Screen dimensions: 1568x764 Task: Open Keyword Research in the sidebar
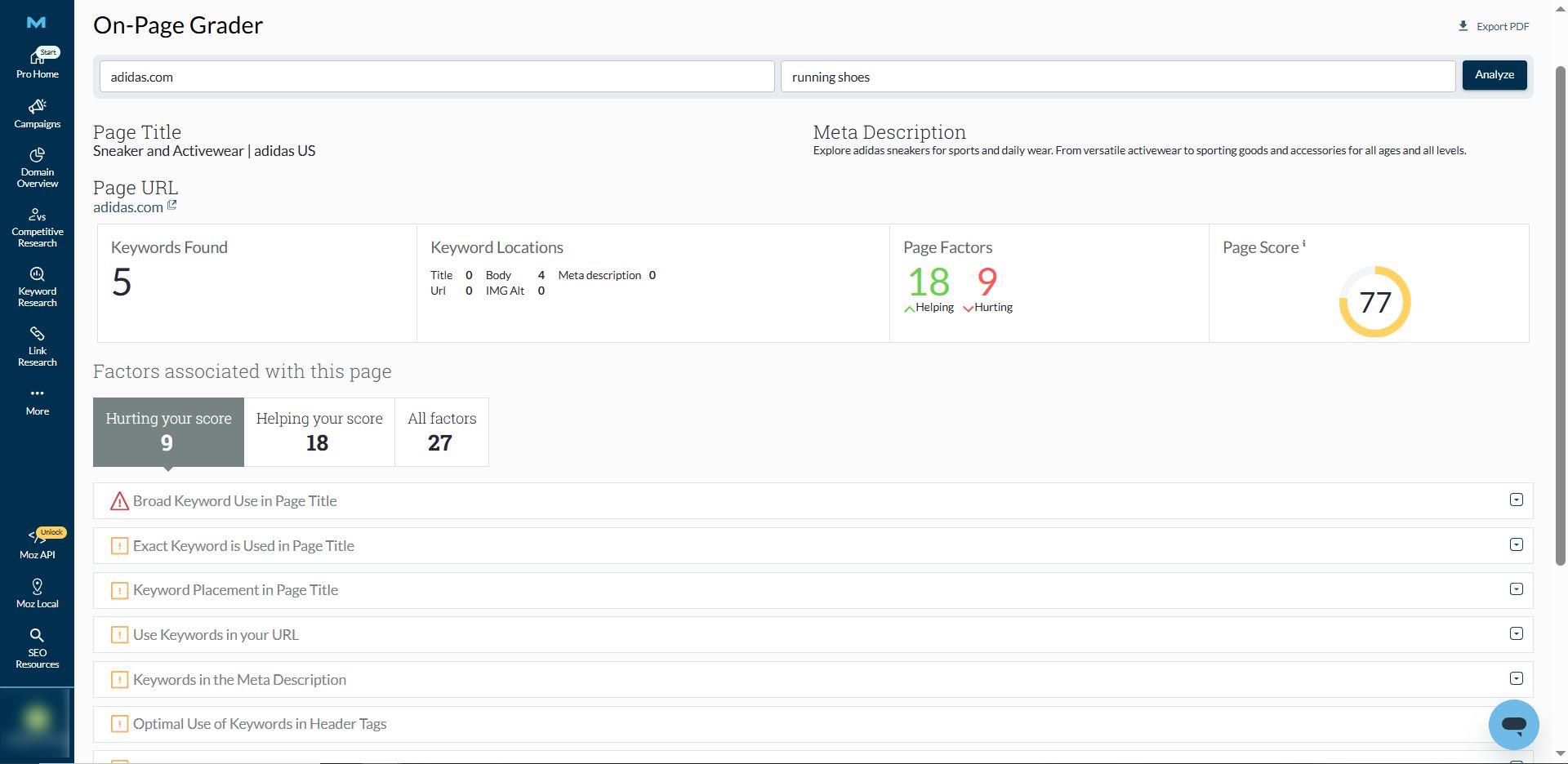coord(37,286)
